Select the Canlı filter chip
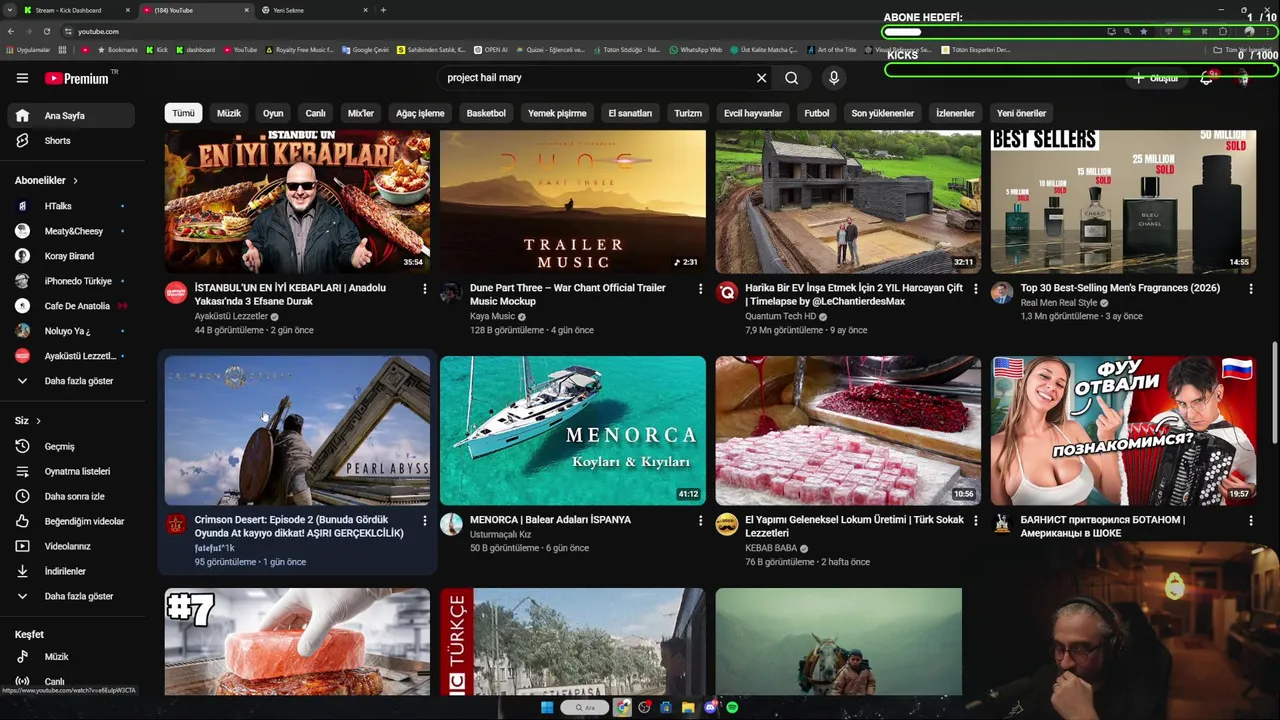Viewport: 1280px width, 720px height. (x=315, y=113)
